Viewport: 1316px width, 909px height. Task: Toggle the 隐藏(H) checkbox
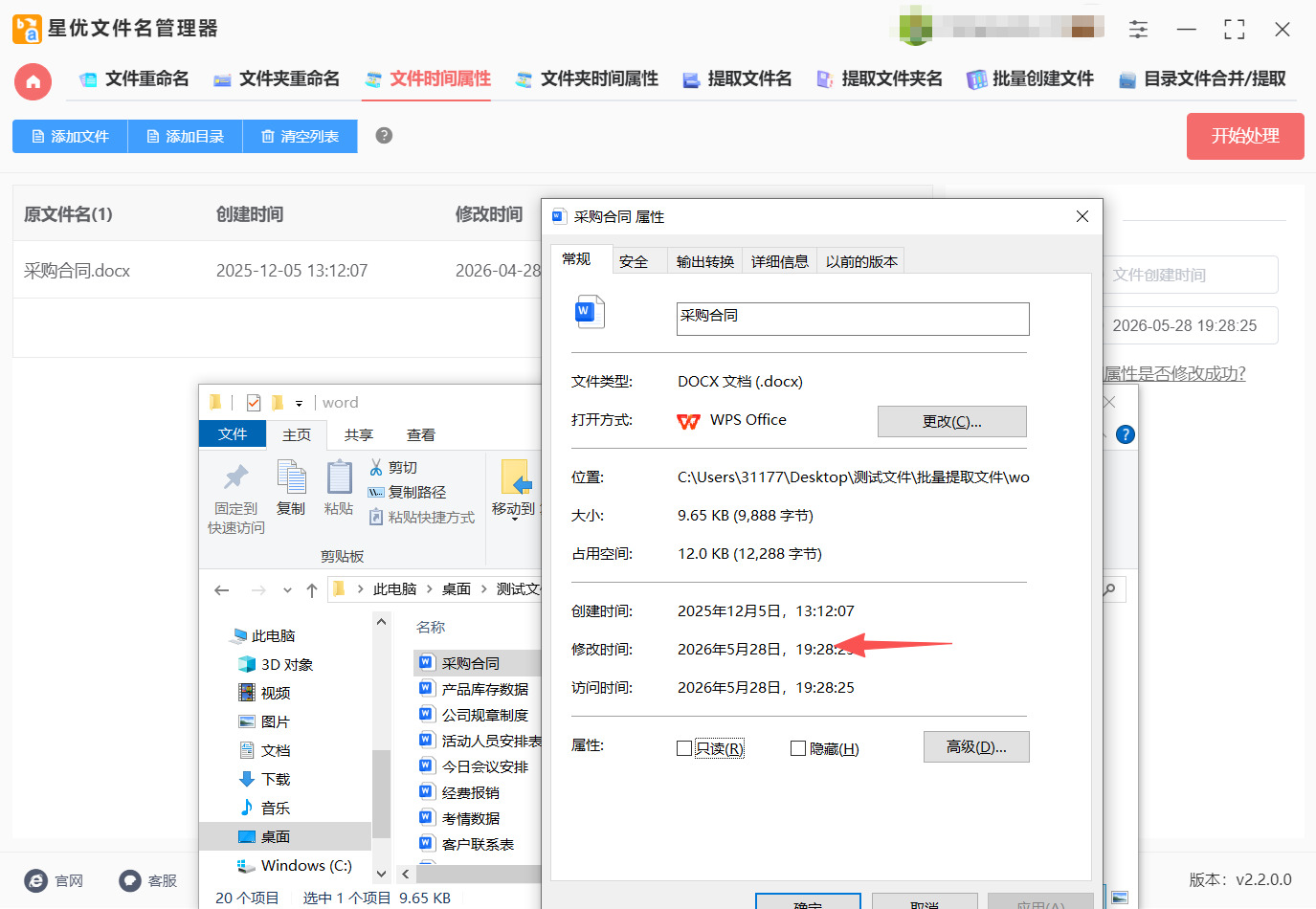pos(798,748)
